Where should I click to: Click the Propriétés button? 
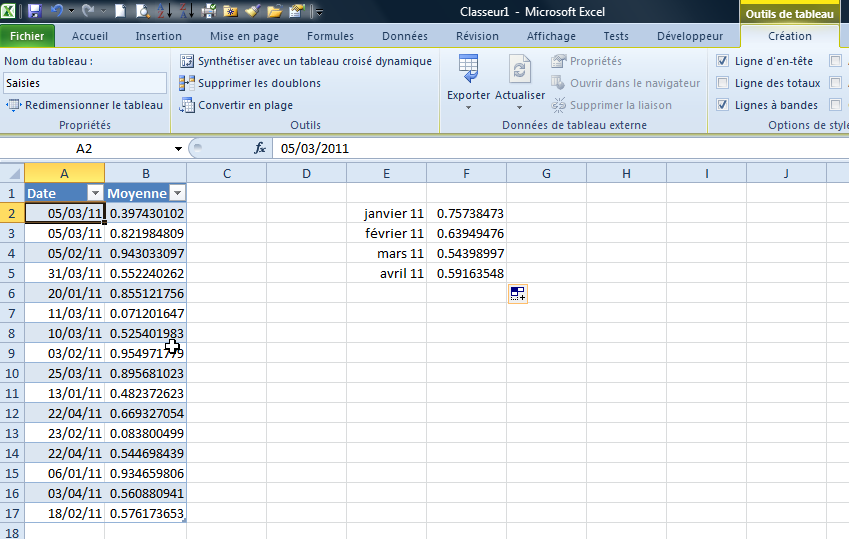click(x=586, y=61)
